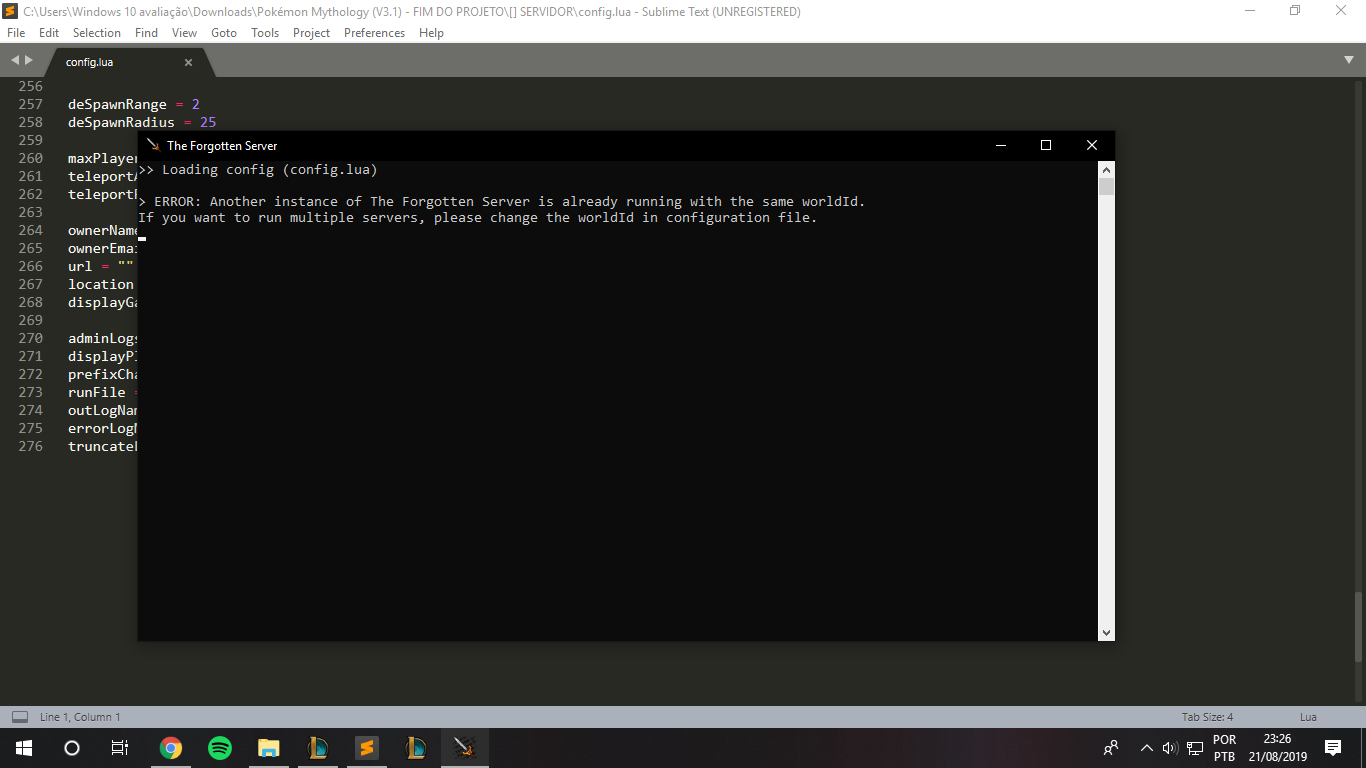
Task: Open Task View on the taskbar
Action: 120,748
